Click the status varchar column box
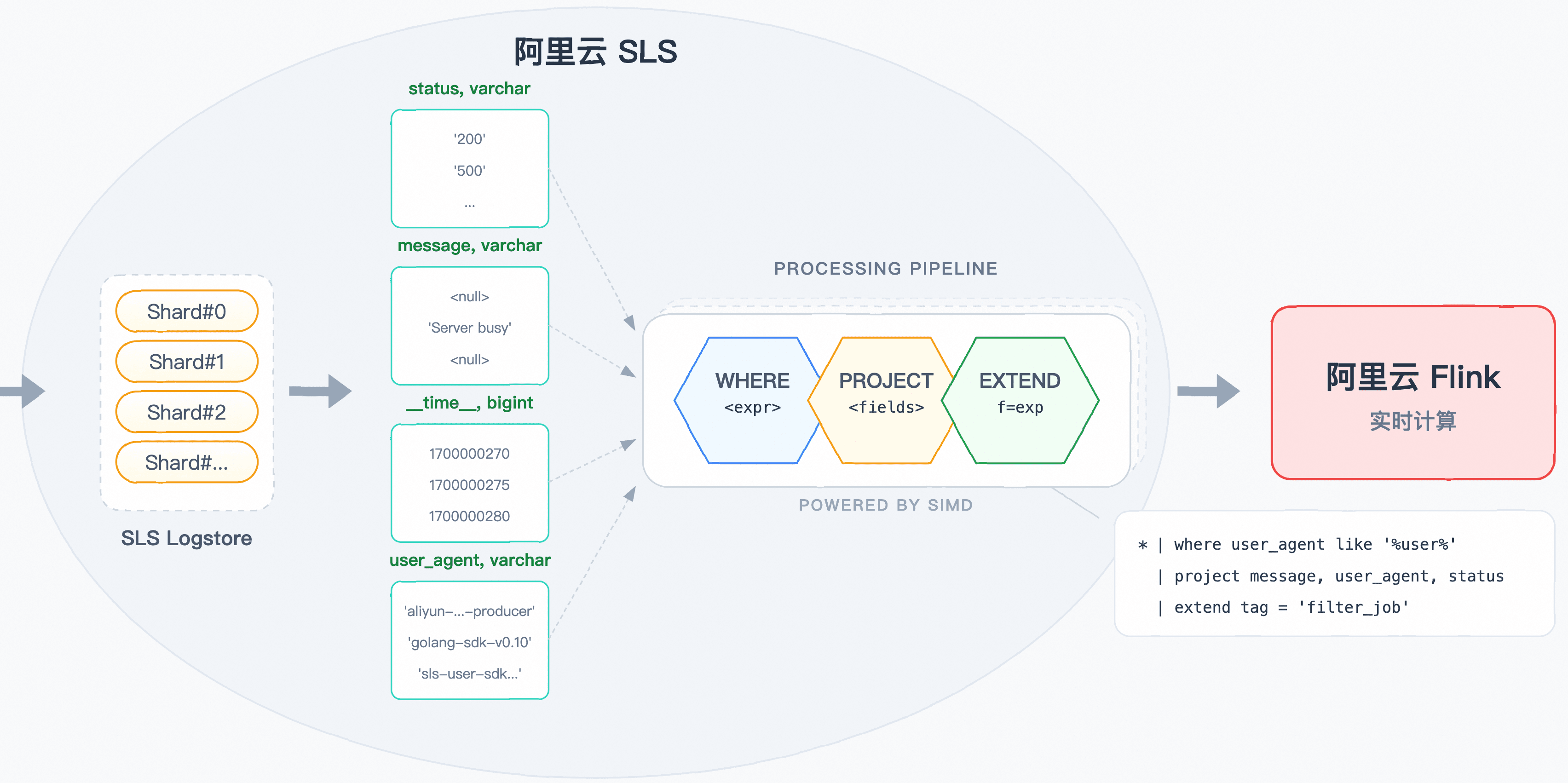Image resolution: width=1568 pixels, height=783 pixels. 469,169
